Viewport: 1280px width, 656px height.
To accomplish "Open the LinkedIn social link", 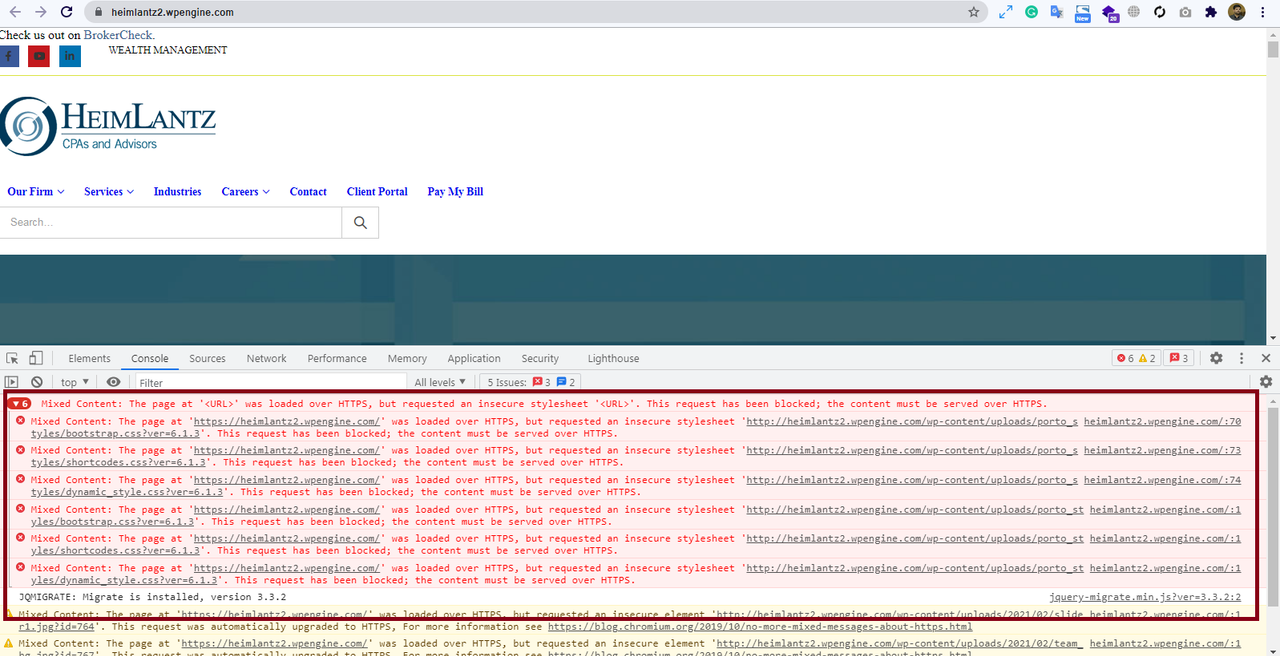I will 70,56.
